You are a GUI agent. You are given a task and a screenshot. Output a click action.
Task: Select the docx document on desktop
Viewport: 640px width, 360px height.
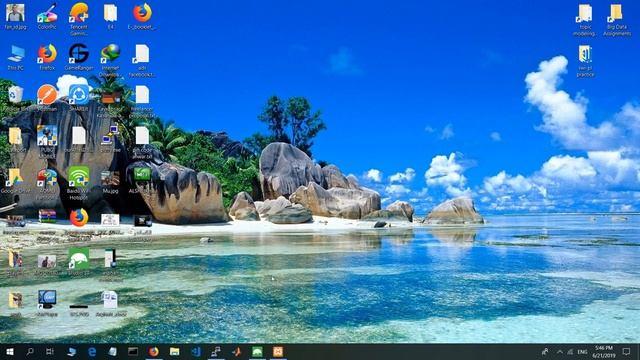[x=111, y=303]
